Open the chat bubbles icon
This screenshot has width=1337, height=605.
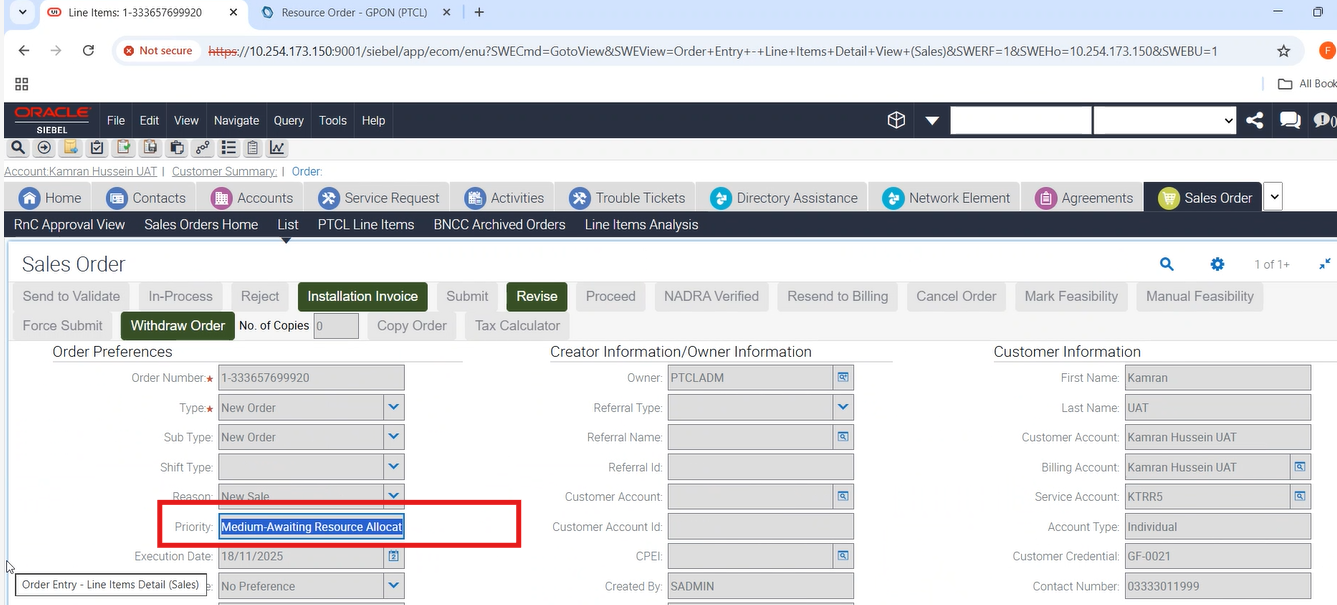pyautogui.click(x=1290, y=120)
